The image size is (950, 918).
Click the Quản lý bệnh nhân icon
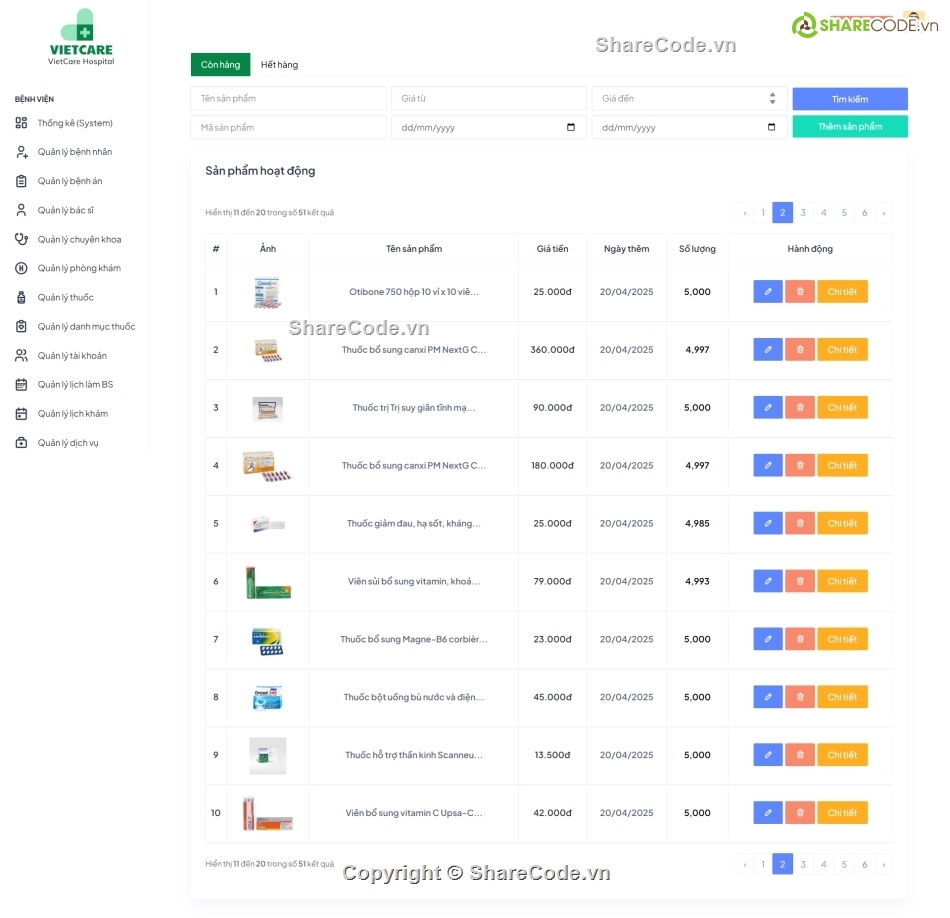21,152
